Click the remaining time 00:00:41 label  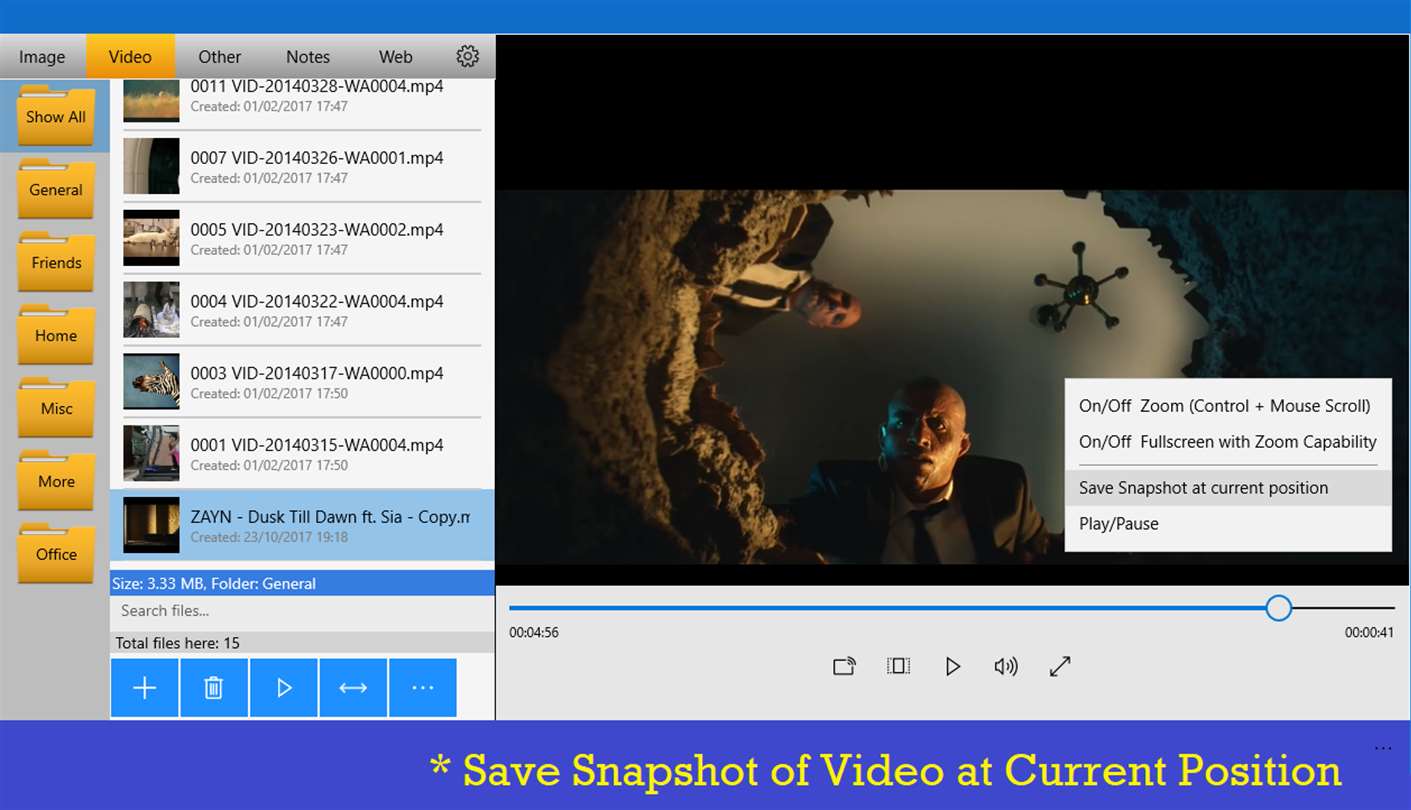tap(1369, 633)
